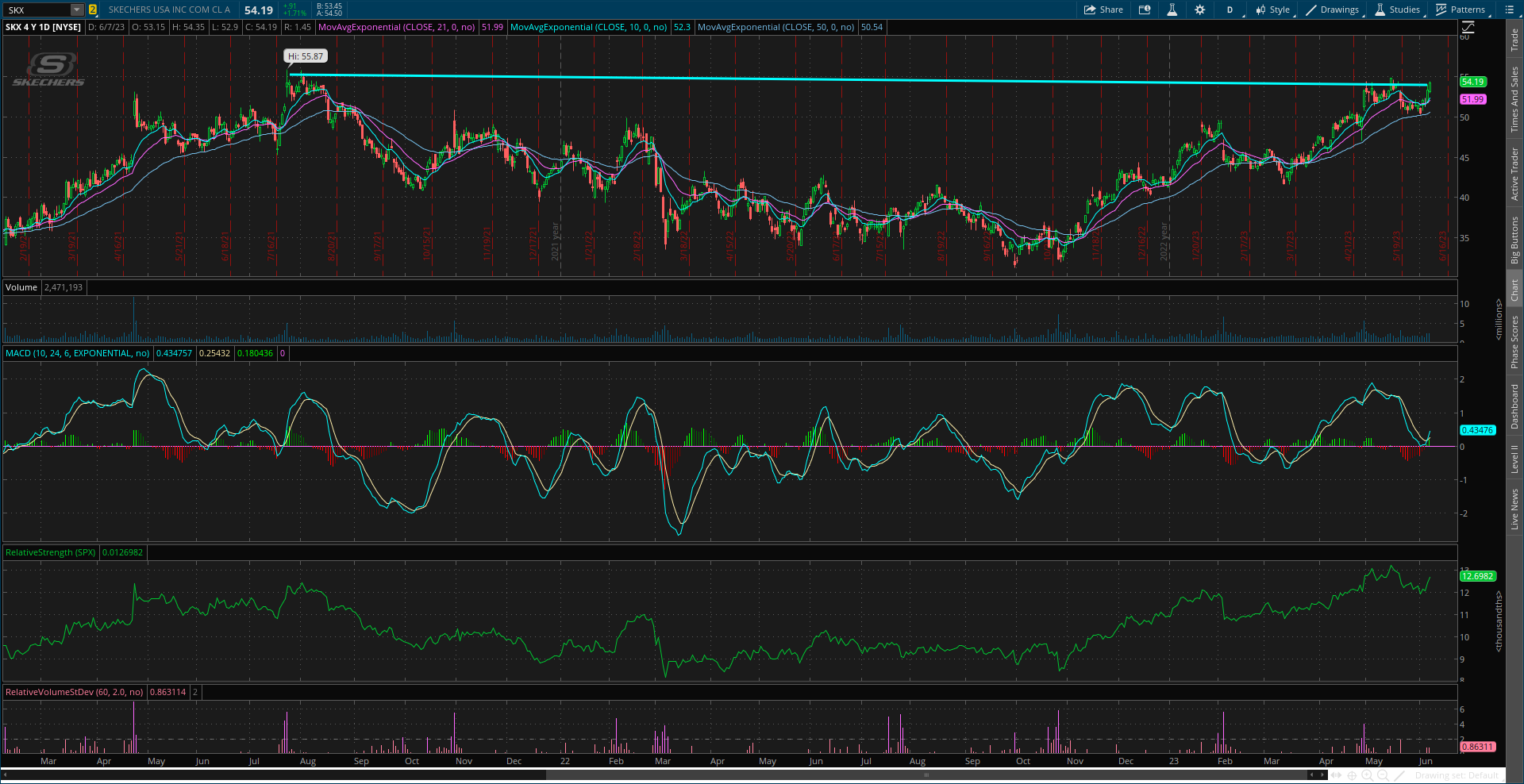
Task: Open the Times And Sales side tab
Action: 1514,99
